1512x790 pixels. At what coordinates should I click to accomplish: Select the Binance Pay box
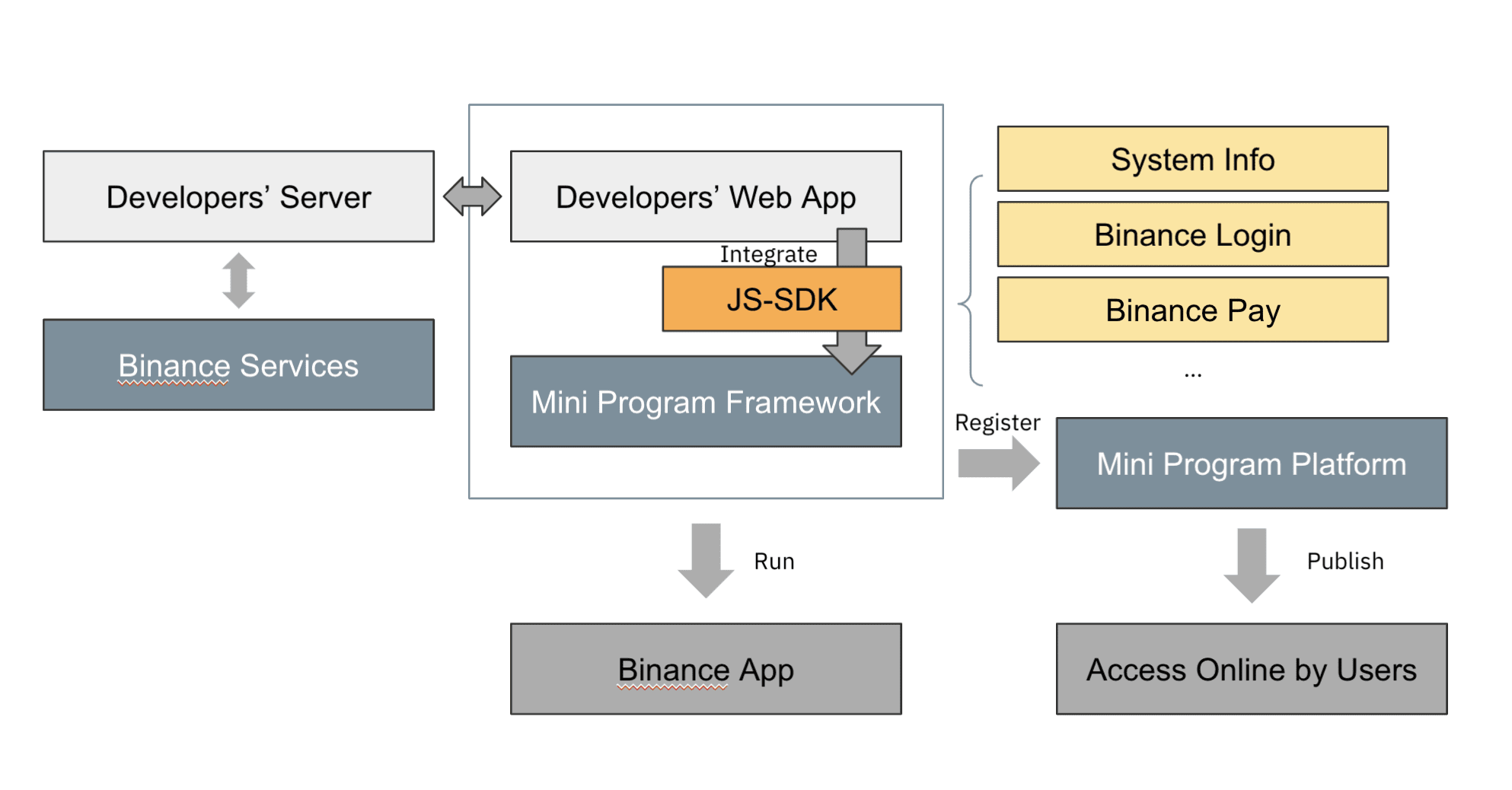pyautogui.click(x=1193, y=310)
